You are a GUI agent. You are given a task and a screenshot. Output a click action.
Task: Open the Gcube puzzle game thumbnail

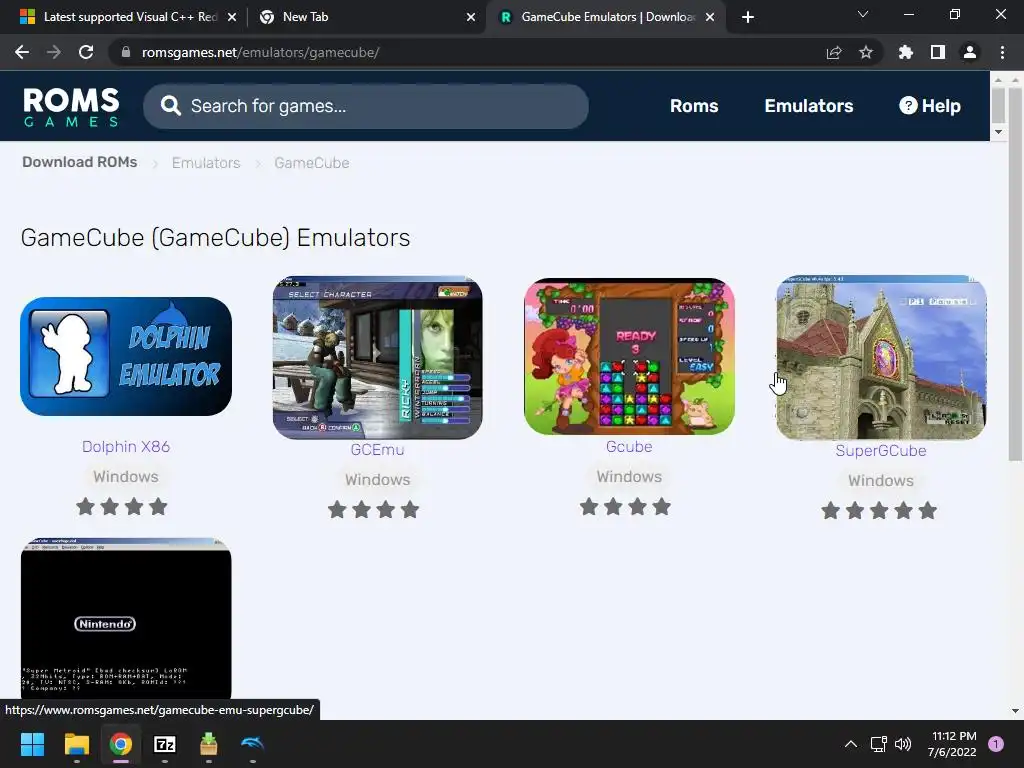click(x=629, y=357)
